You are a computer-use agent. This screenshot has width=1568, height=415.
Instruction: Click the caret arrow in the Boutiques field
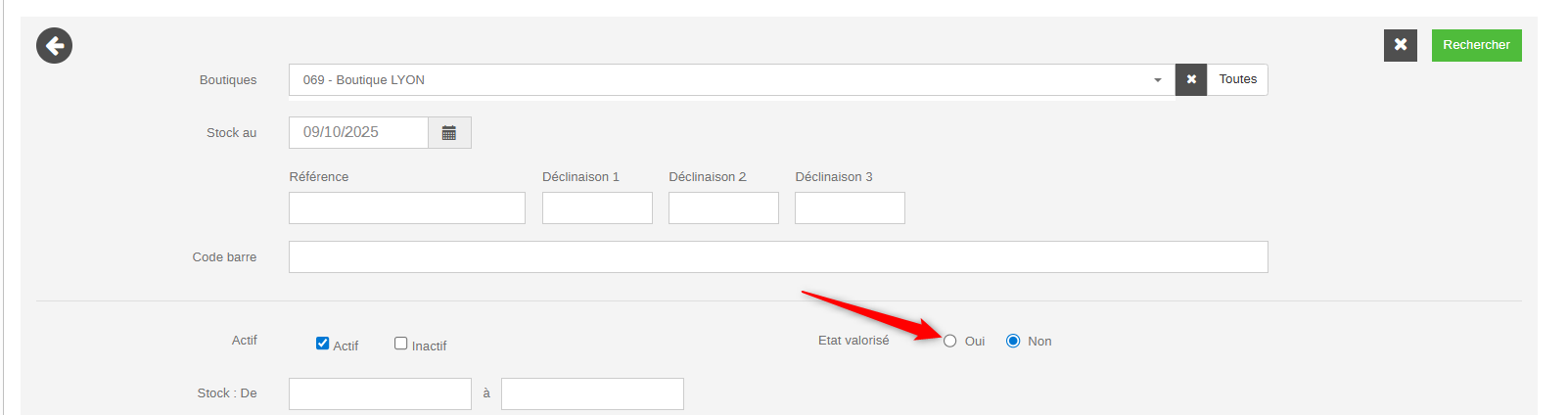point(1157,80)
